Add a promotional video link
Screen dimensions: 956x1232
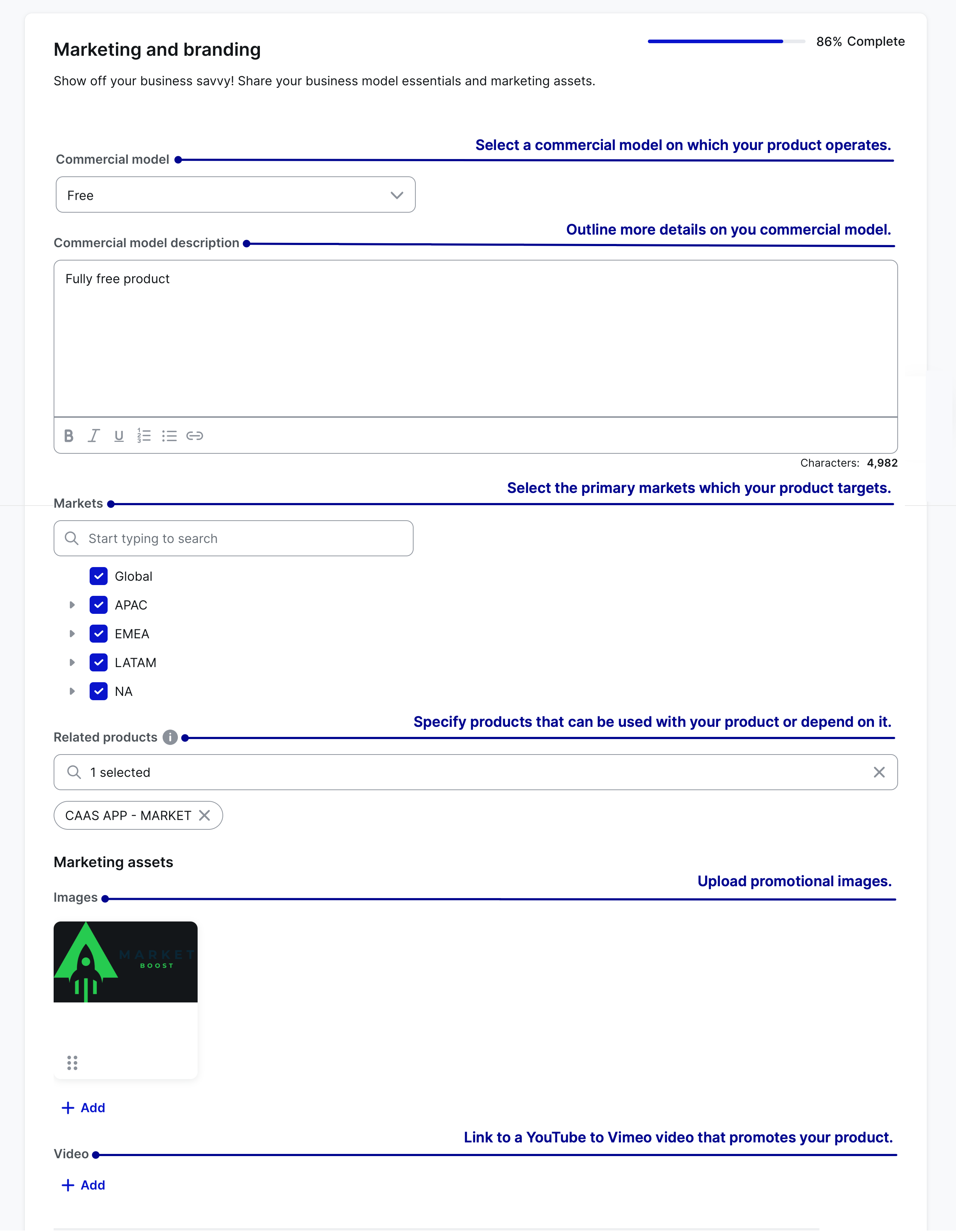tap(84, 1185)
